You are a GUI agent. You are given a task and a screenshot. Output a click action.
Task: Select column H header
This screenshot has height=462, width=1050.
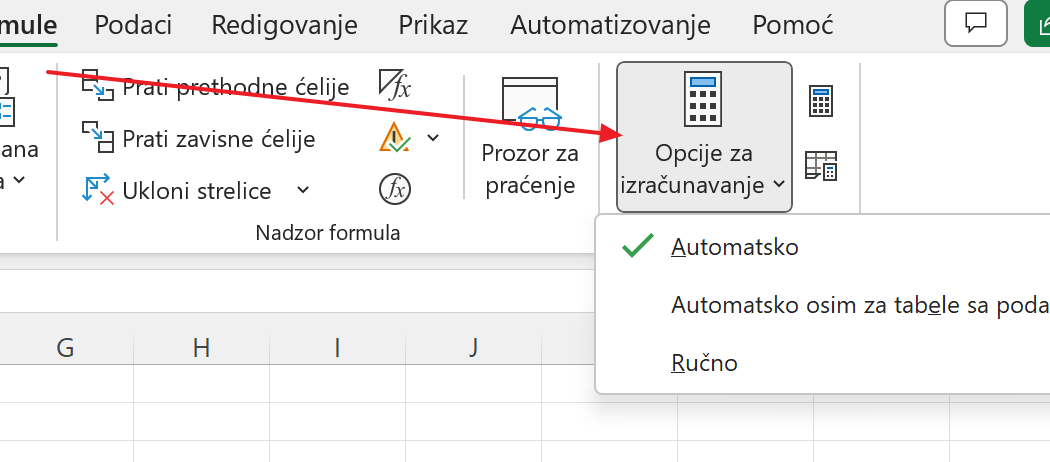pos(201,348)
